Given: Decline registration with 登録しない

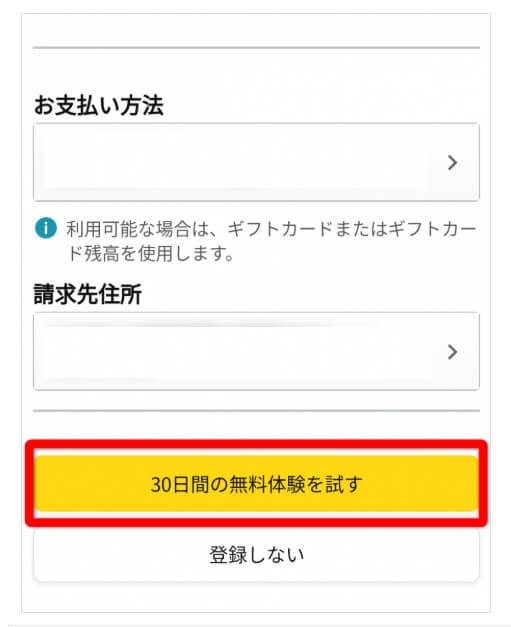Looking at the screenshot, I should [x=256, y=555].
